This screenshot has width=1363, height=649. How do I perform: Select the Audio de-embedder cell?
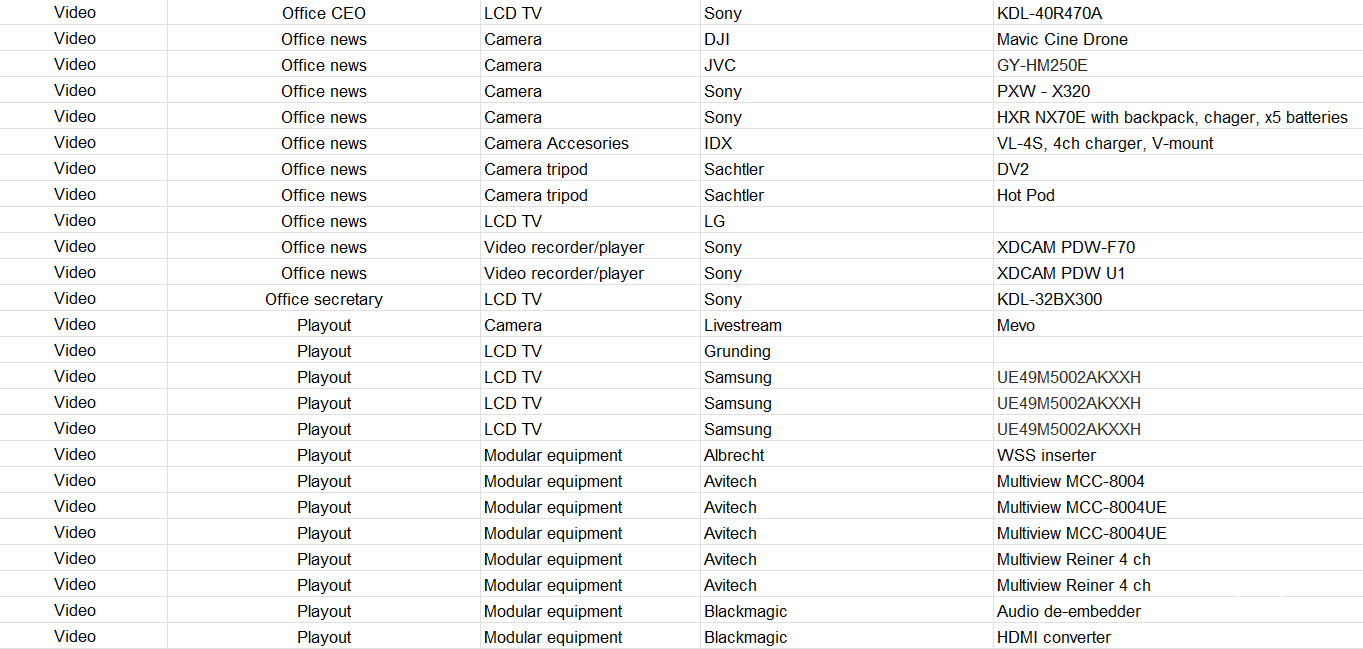pos(1068,611)
